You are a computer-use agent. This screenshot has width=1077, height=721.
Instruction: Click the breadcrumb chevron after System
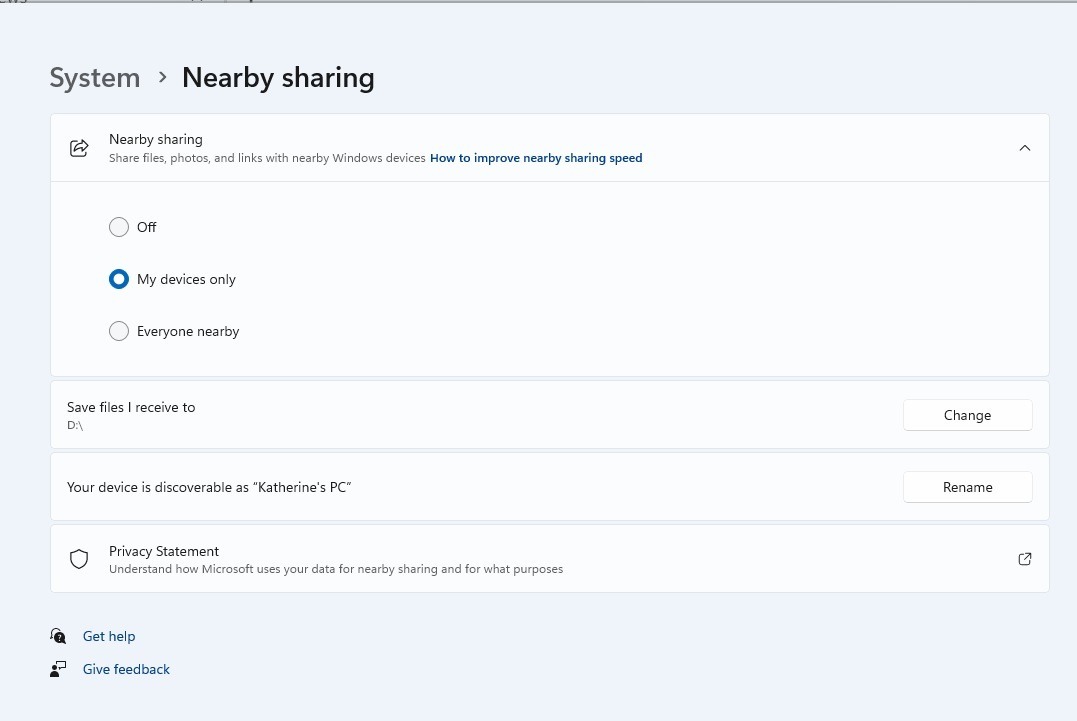pos(162,78)
